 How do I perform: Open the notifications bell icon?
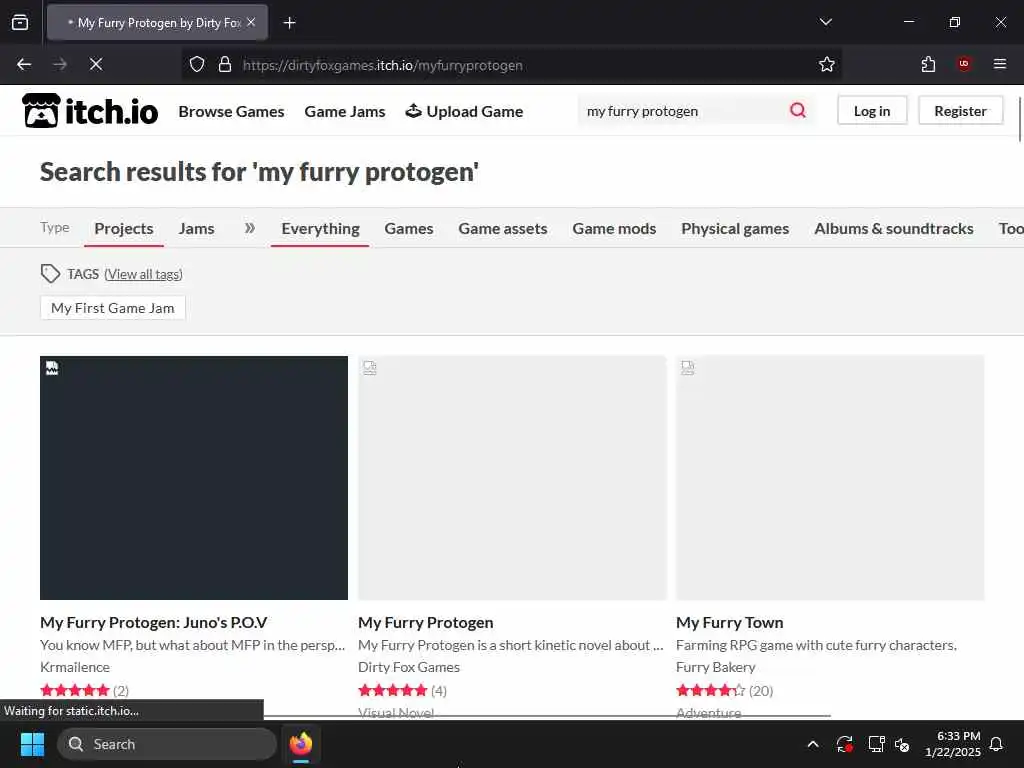coord(997,744)
